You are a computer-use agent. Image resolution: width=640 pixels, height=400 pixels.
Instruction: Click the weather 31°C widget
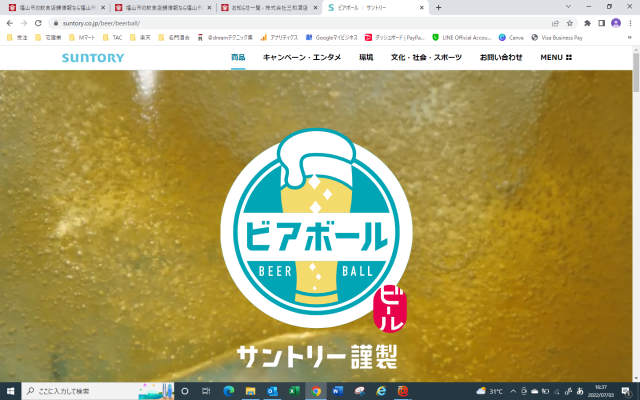pyautogui.click(x=489, y=391)
